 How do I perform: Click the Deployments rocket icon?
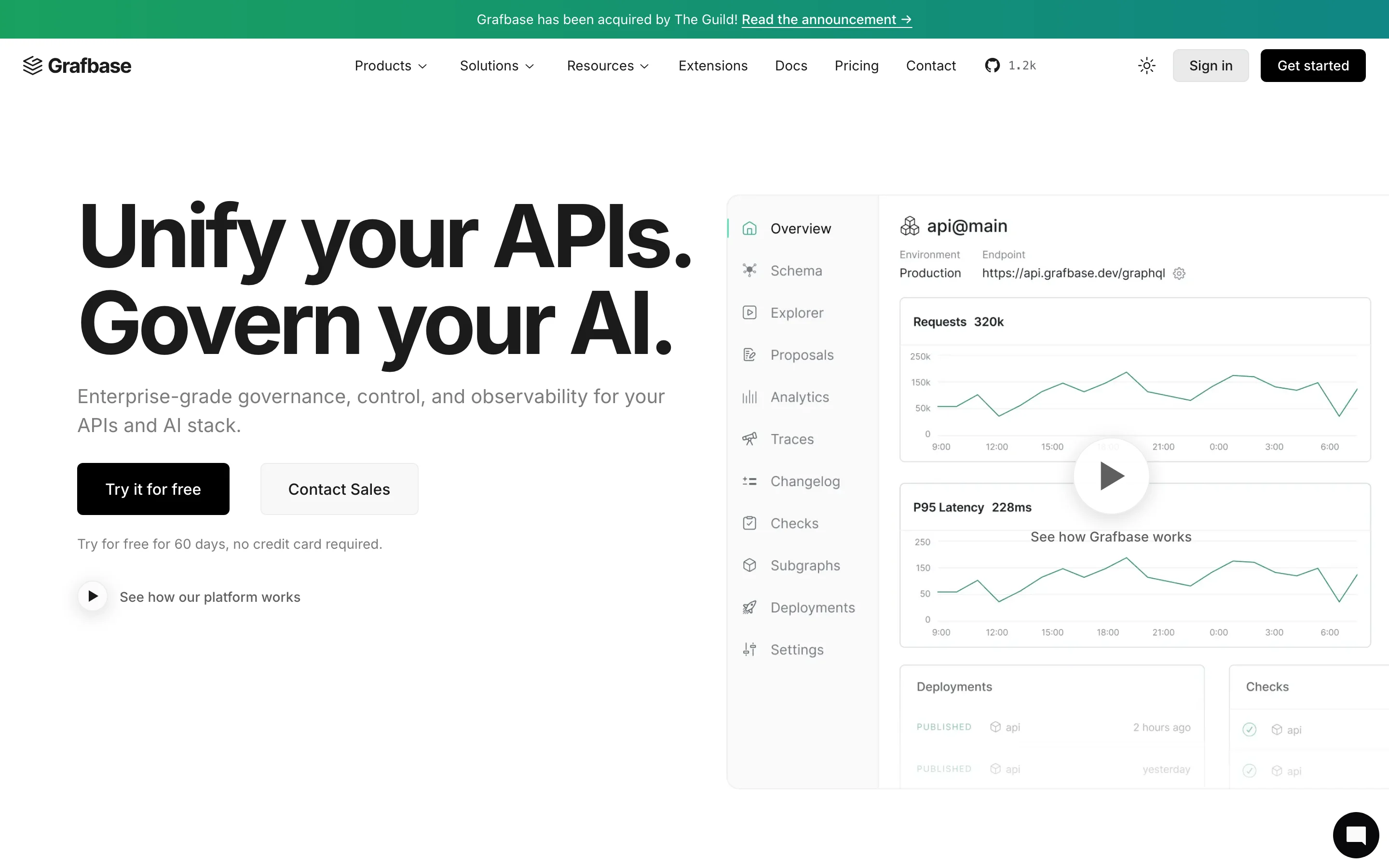tap(749, 608)
